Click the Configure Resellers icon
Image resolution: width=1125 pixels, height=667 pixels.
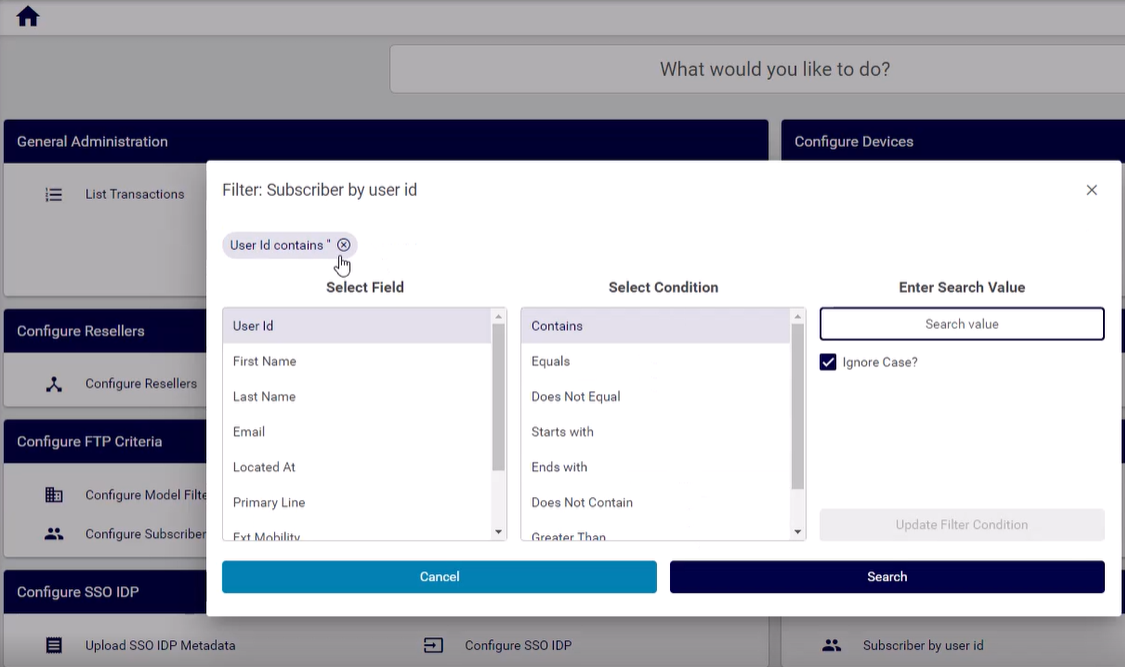point(54,384)
